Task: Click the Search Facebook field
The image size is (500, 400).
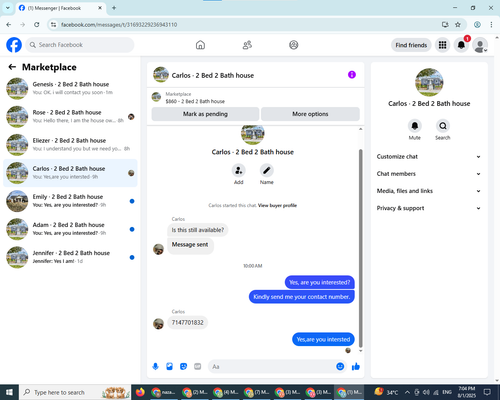Action: point(80,45)
